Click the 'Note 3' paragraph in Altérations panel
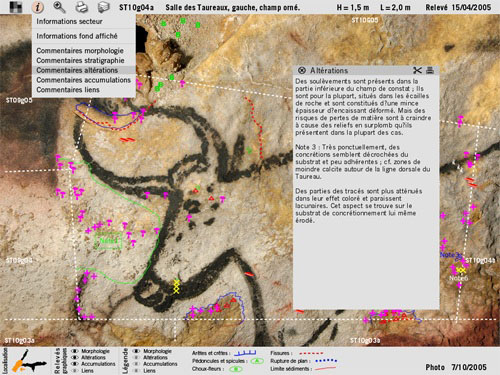This screenshot has height=375, width=500. coord(363,162)
